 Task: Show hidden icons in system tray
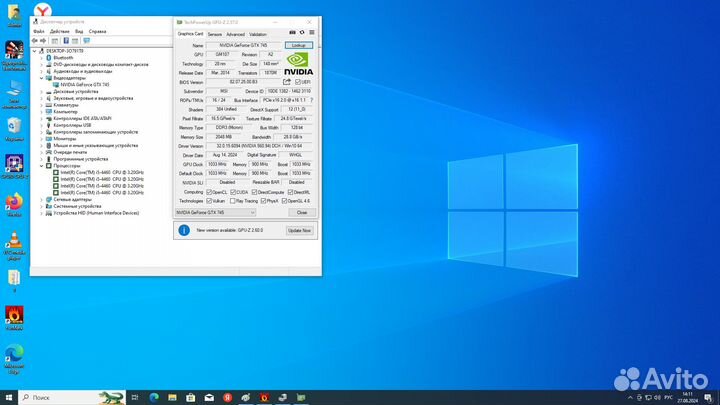coord(630,397)
